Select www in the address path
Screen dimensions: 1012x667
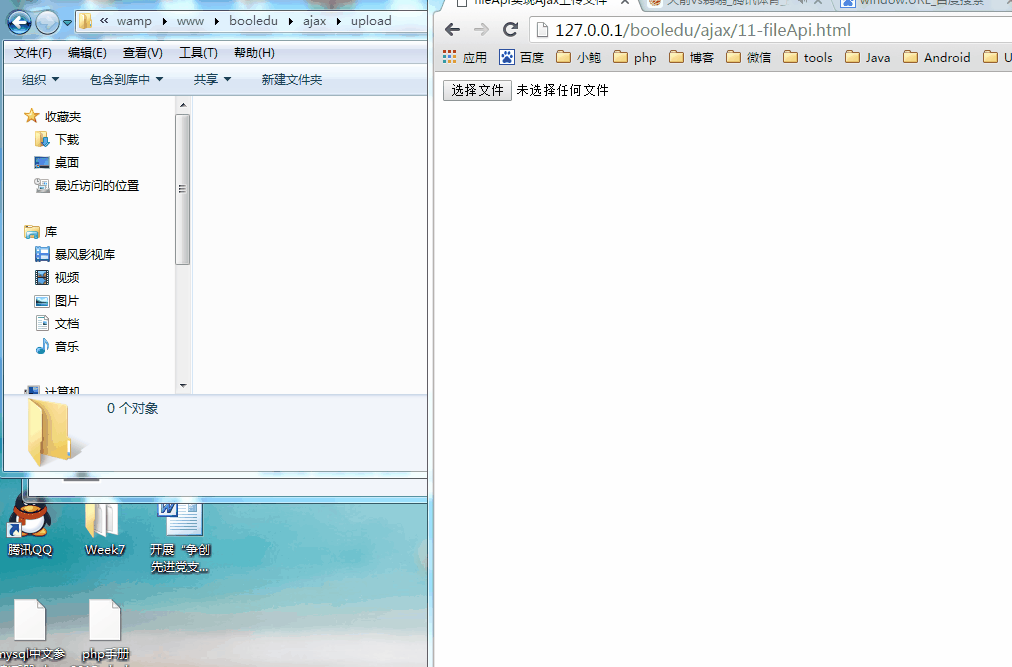(x=190, y=21)
